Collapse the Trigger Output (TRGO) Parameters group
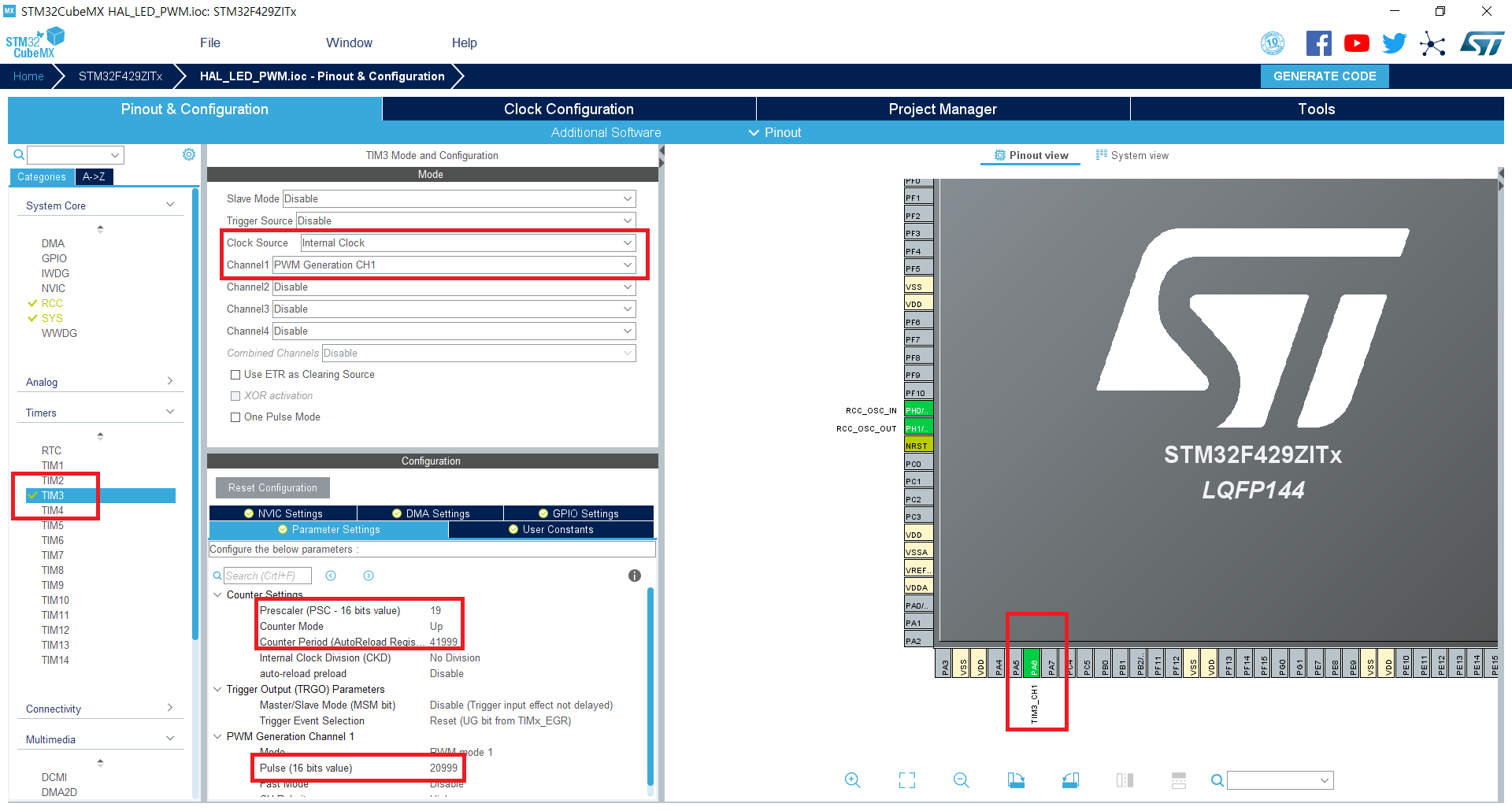This screenshot has height=811, width=1512. pos(217,689)
